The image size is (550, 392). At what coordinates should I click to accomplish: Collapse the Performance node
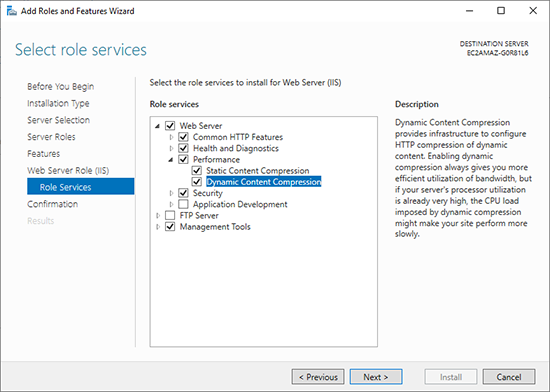(171, 160)
